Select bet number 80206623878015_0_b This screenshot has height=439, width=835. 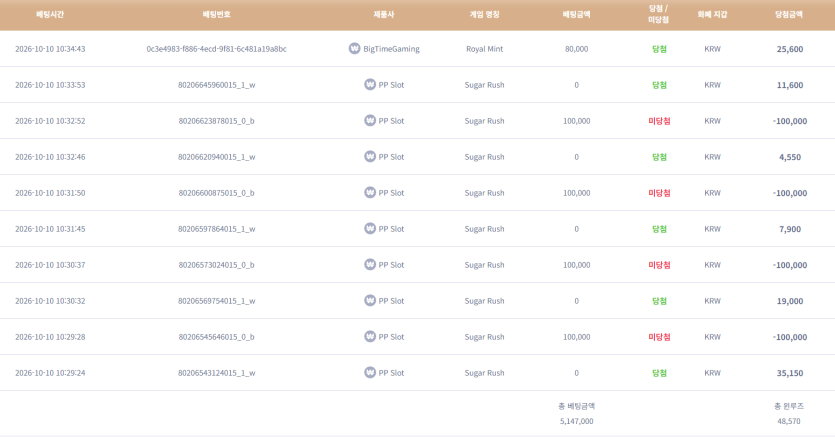click(217, 121)
